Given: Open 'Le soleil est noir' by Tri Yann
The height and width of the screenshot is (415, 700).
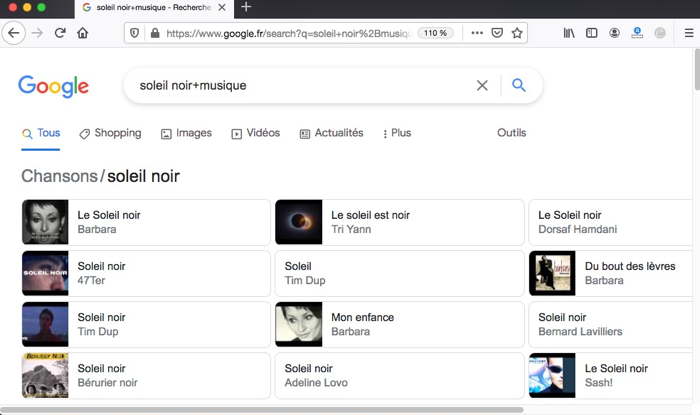Looking at the screenshot, I should point(400,222).
